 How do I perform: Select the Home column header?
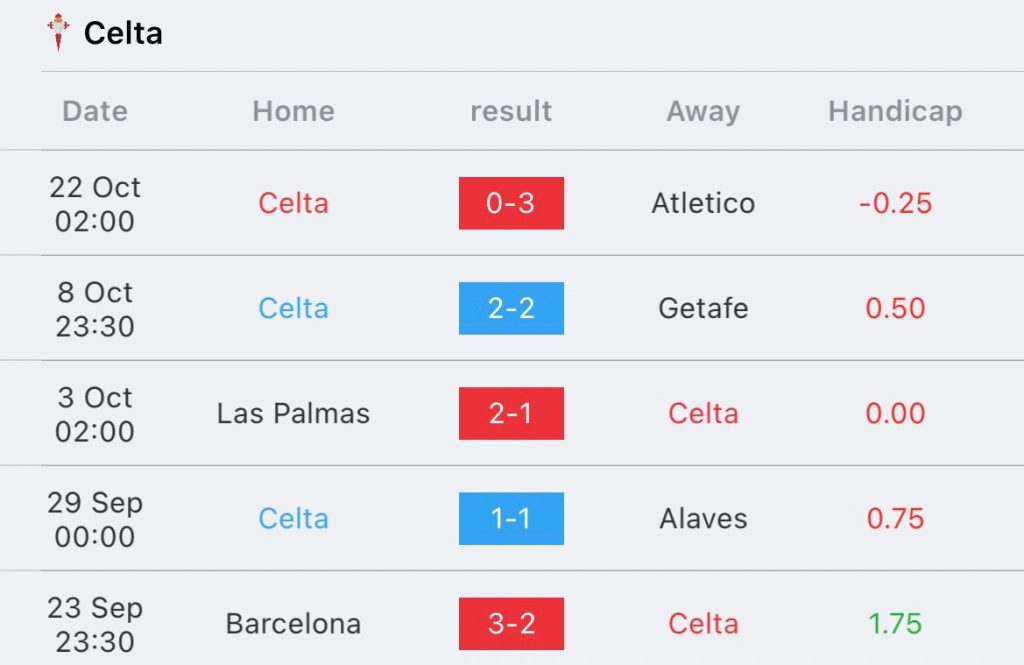tap(293, 111)
